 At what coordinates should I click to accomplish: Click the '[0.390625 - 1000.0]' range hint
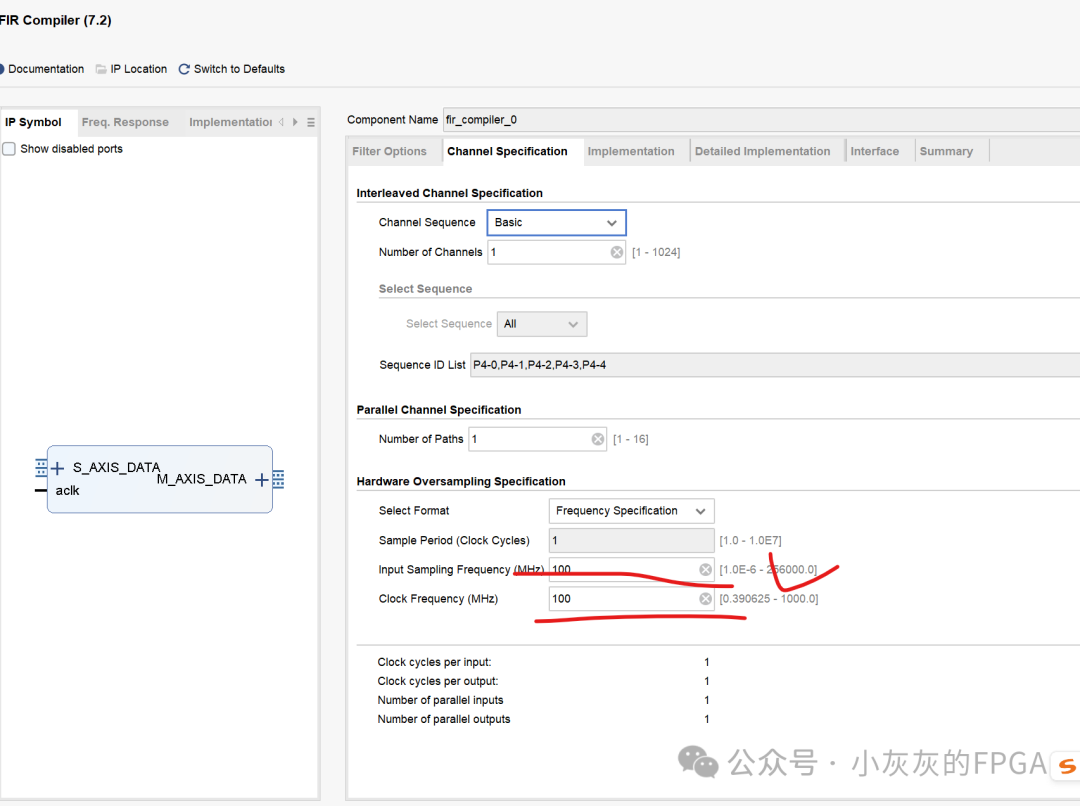769,599
